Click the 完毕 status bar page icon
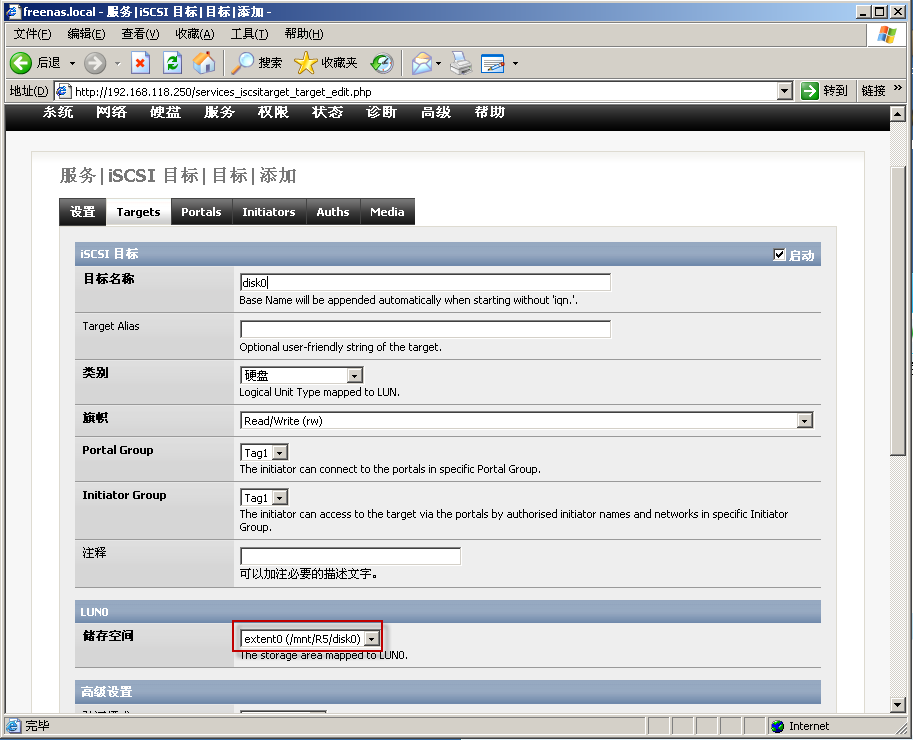This screenshot has width=913, height=740. point(13,726)
